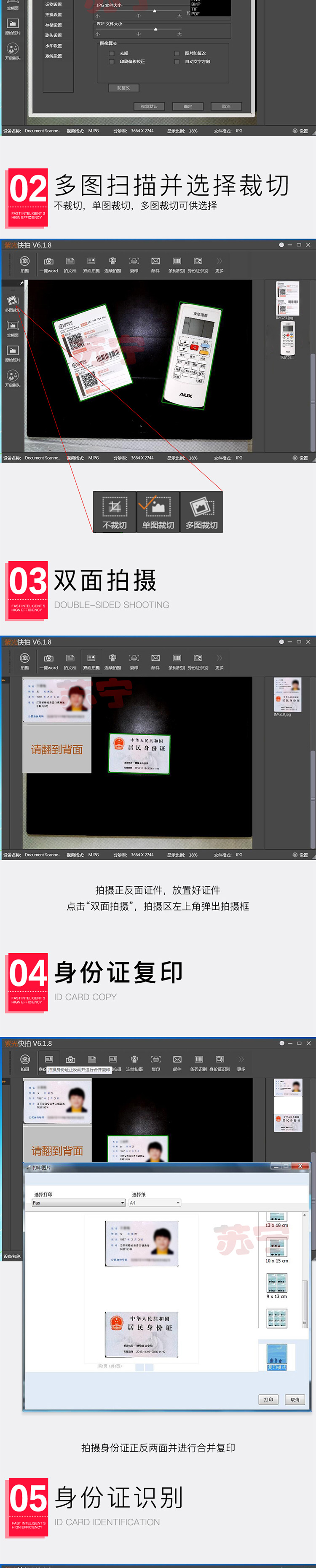Click the 双面拍摄 double-sided capture icon

point(91,263)
